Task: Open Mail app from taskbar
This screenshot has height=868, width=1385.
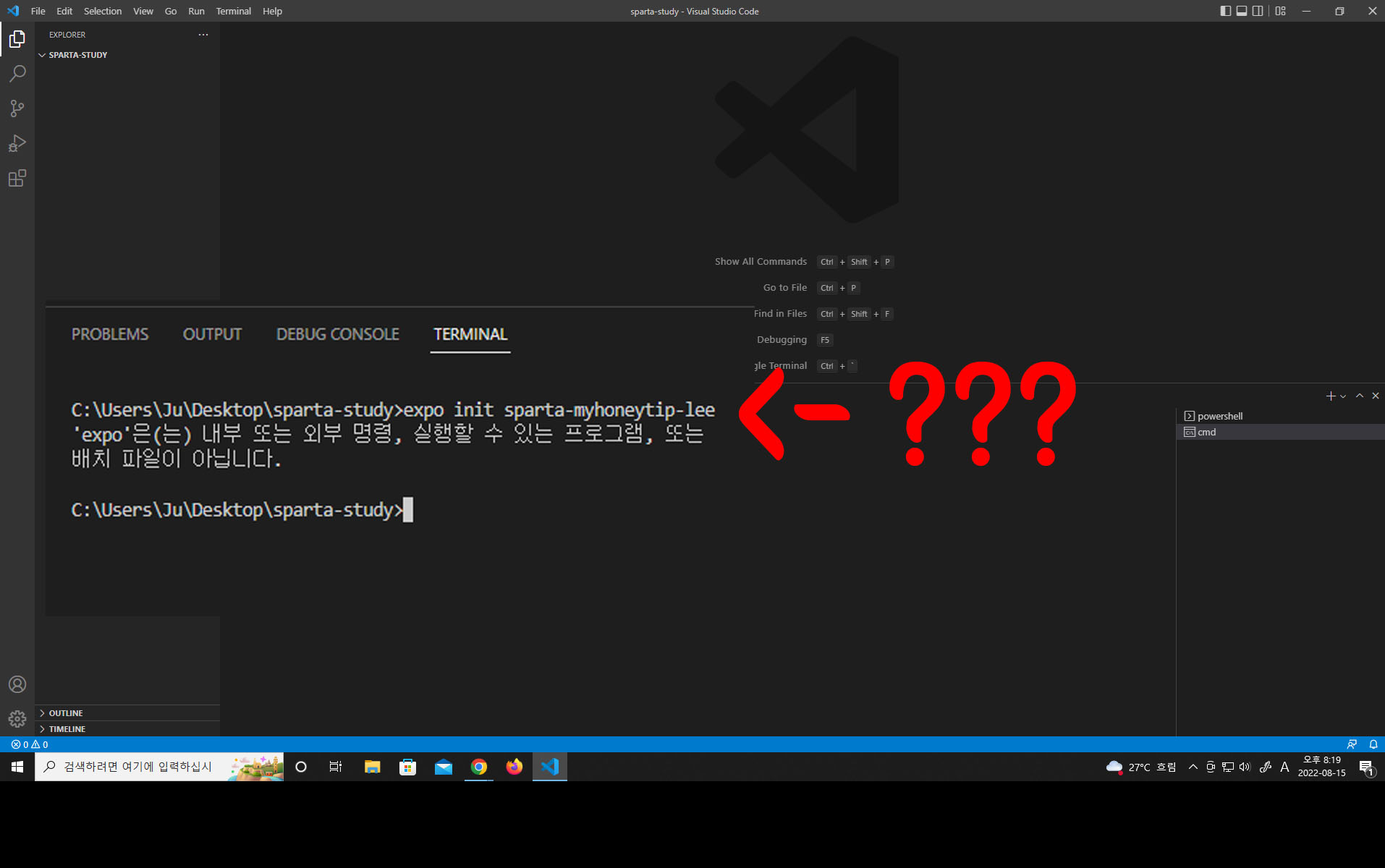Action: coord(443,767)
